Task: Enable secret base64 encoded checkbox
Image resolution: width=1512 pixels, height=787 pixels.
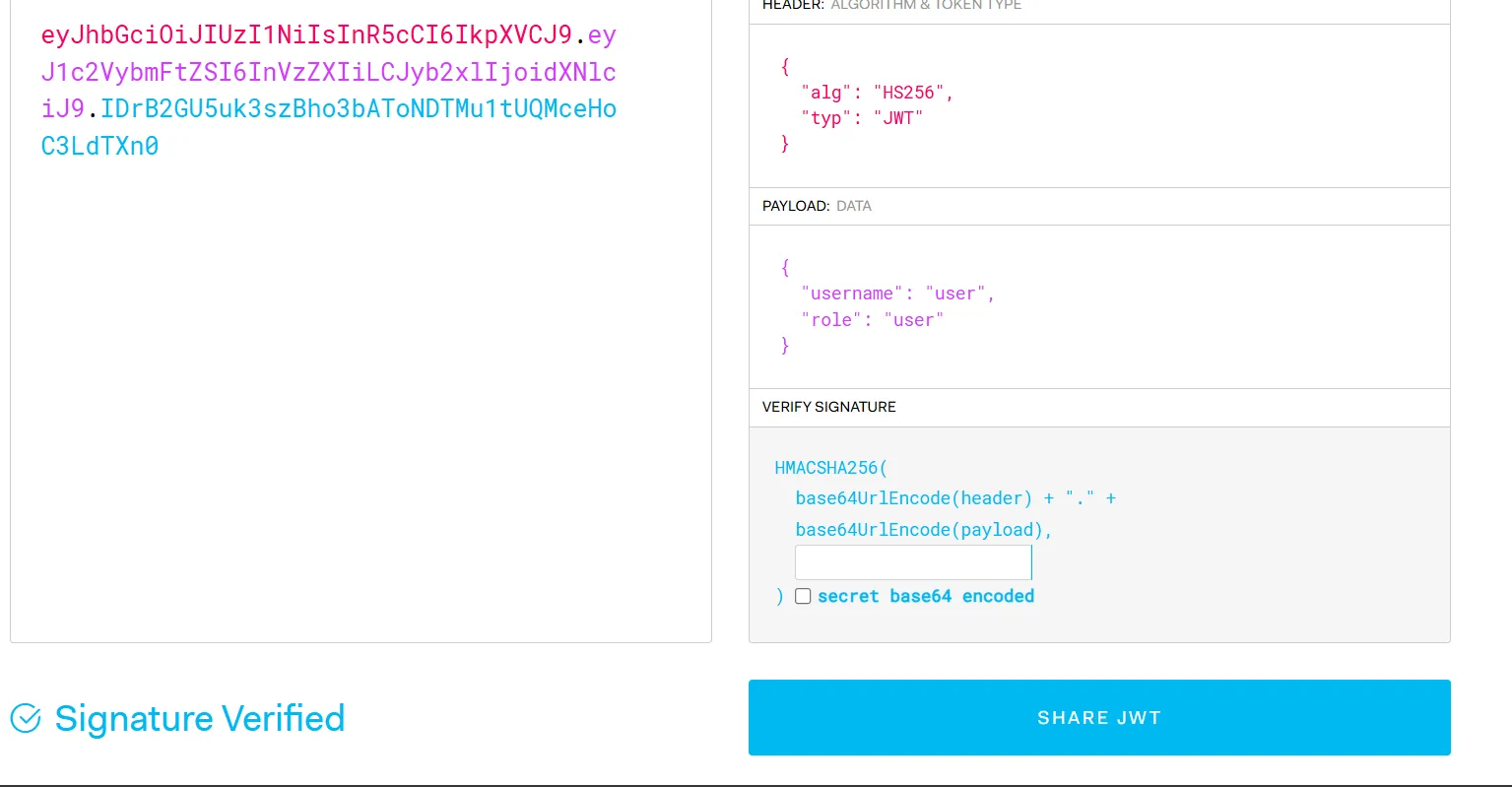Action: click(x=803, y=596)
